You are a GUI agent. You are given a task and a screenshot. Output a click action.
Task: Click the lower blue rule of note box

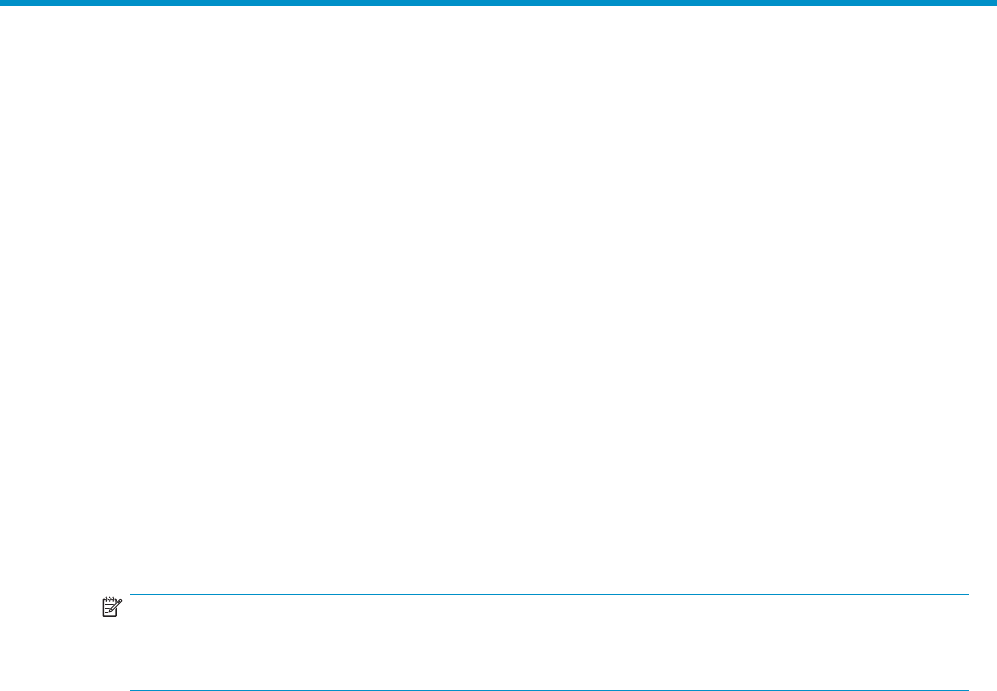[x=549, y=690]
